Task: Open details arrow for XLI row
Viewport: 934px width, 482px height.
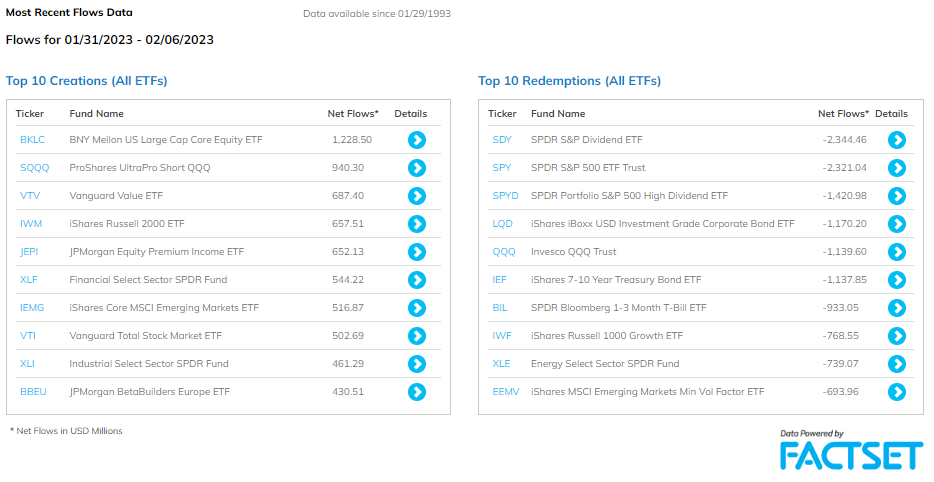Action: (x=417, y=364)
